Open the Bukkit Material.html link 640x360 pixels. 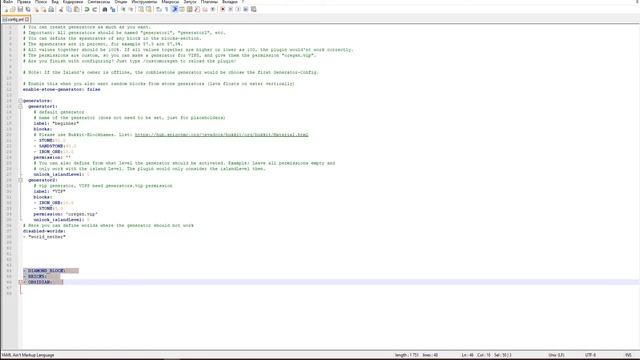tap(221, 135)
